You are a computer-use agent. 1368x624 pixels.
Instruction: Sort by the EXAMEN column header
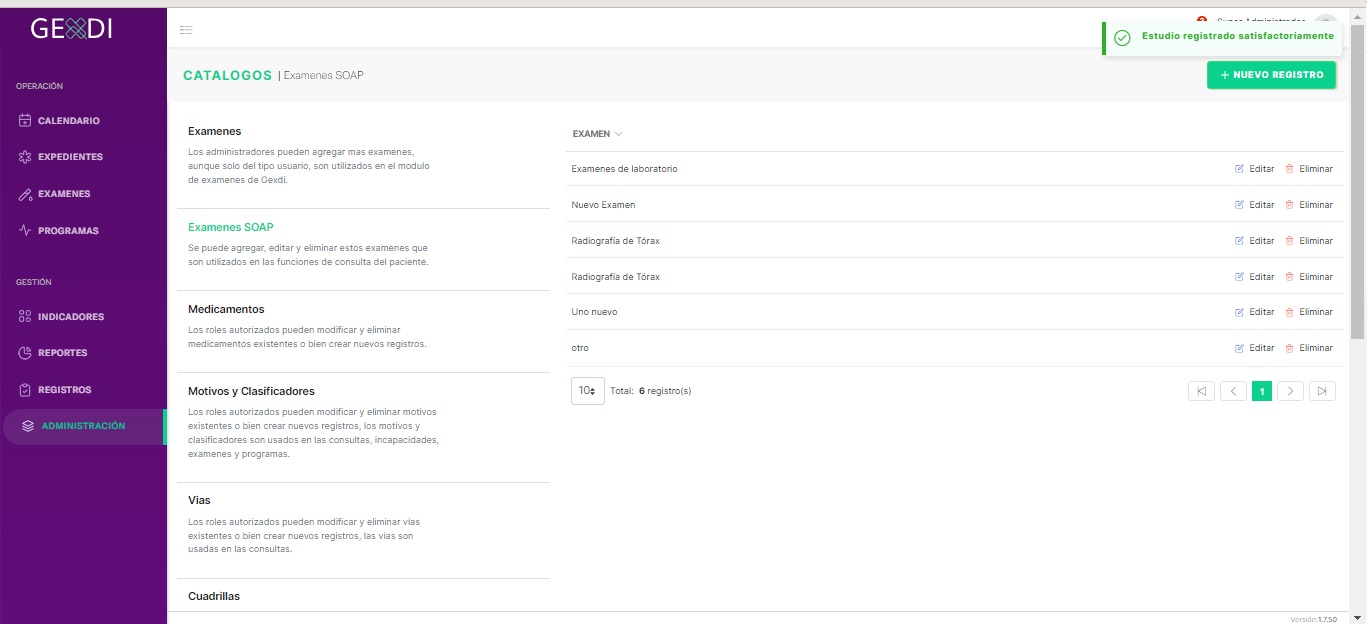597,134
